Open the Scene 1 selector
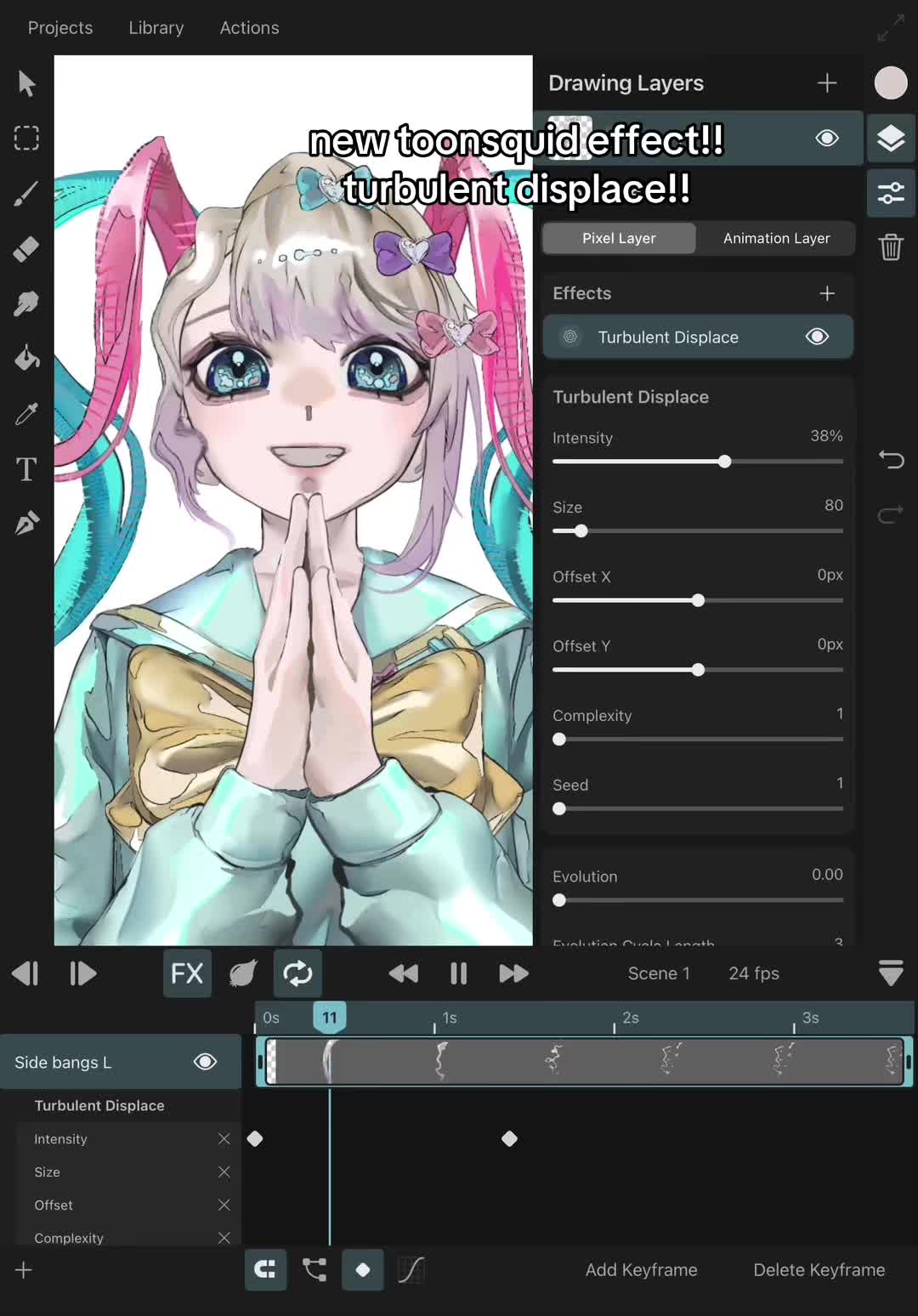The height and width of the screenshot is (1316, 918). 659,973
